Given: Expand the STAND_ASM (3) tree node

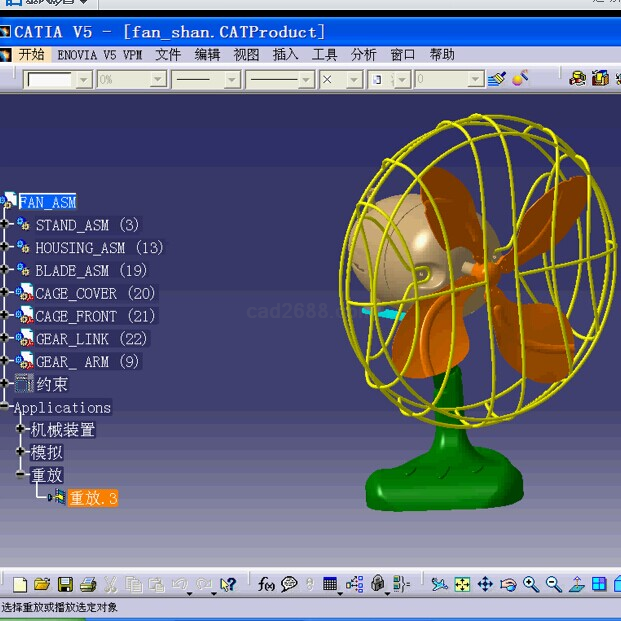Looking at the screenshot, I should (x=5, y=225).
